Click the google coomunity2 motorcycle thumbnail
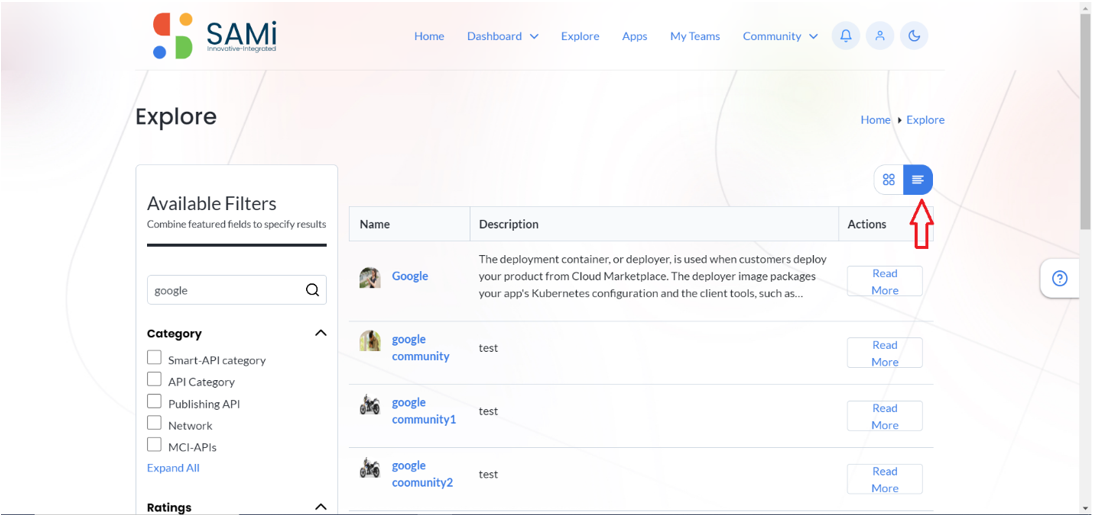 (x=370, y=467)
